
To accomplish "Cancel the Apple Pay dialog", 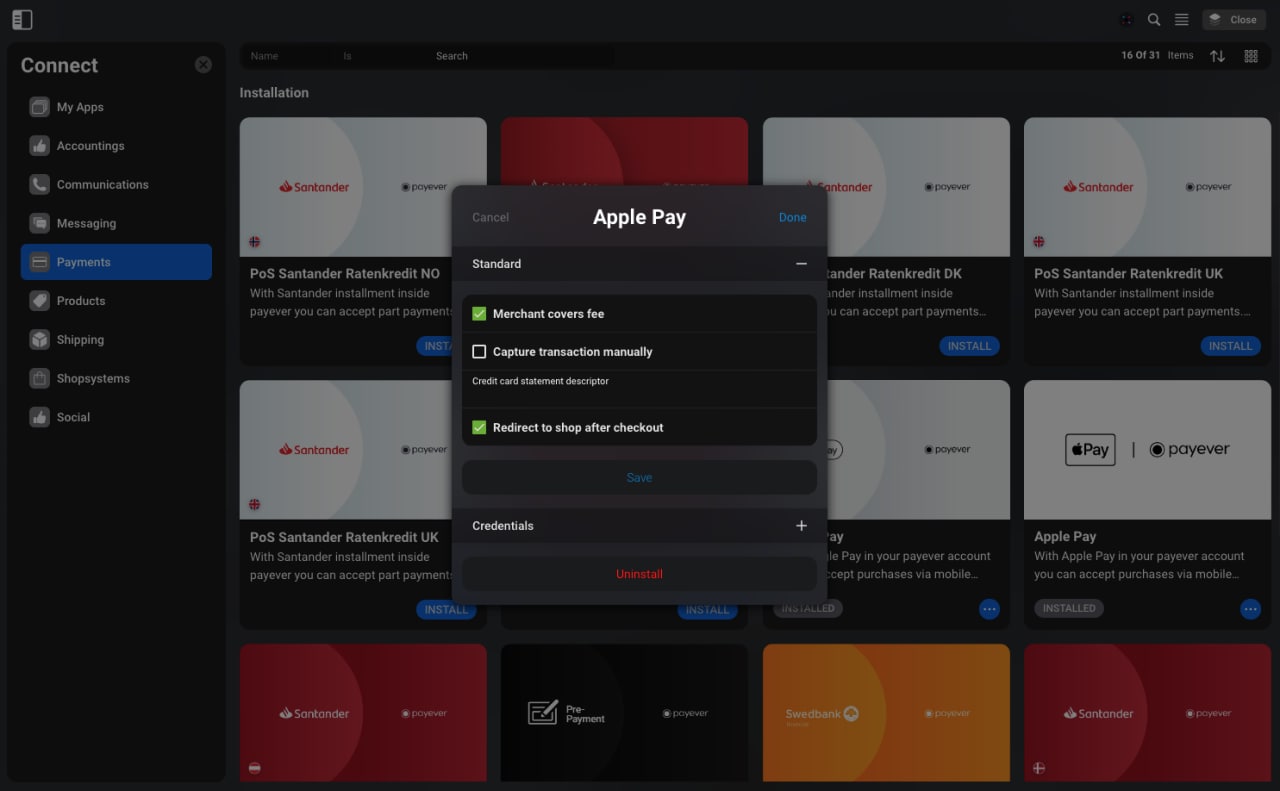I will [490, 218].
